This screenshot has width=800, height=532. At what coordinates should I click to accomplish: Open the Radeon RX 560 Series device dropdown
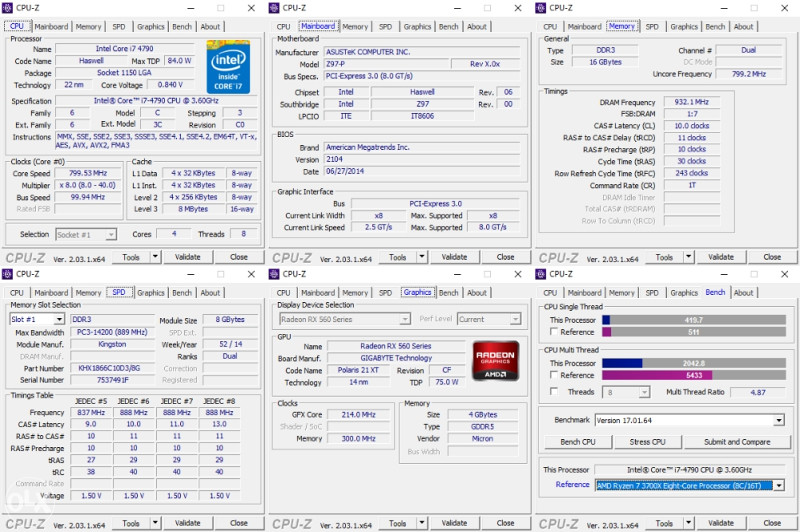[x=405, y=319]
